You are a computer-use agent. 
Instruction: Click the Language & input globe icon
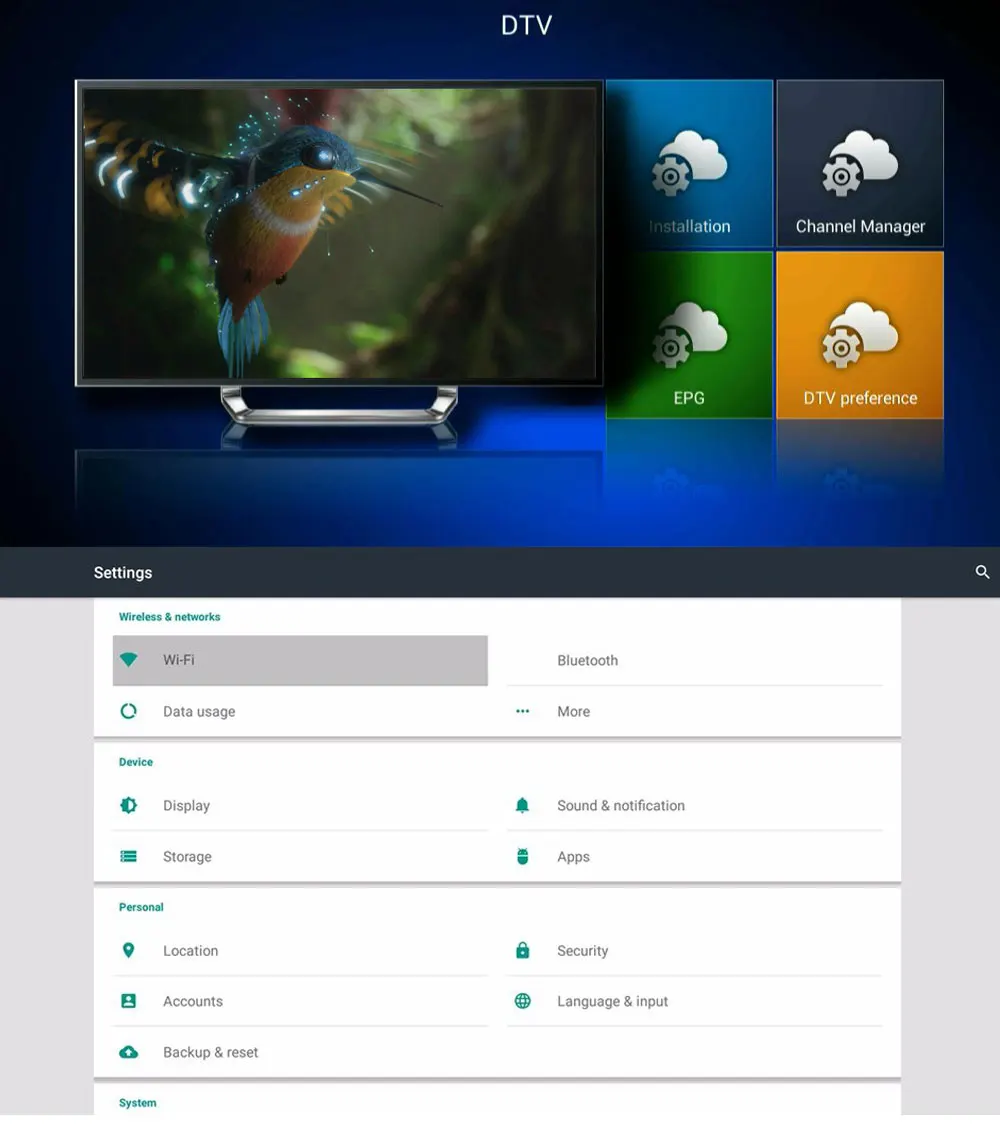coord(523,1000)
